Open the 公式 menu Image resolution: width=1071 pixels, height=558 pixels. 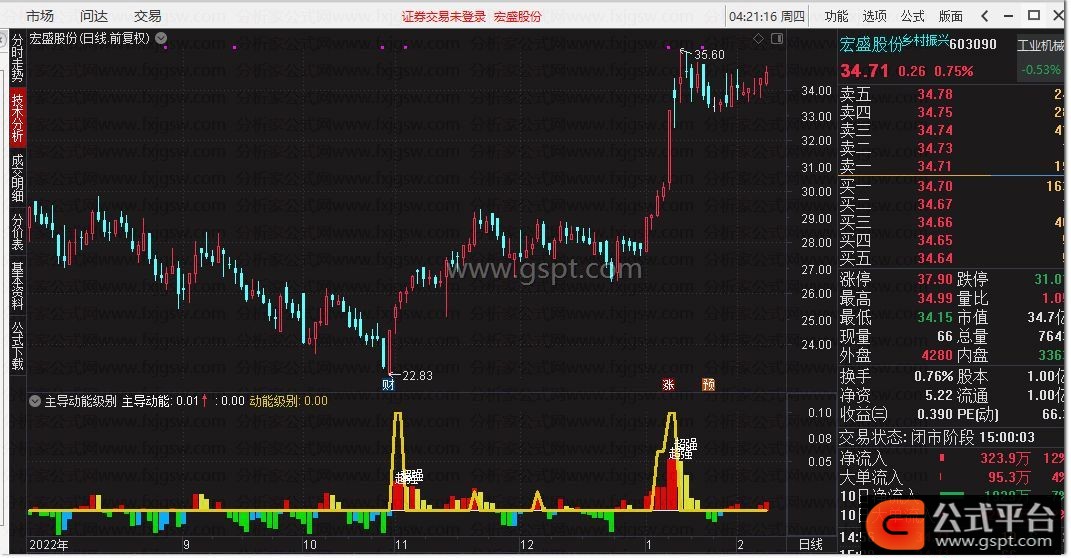click(913, 16)
